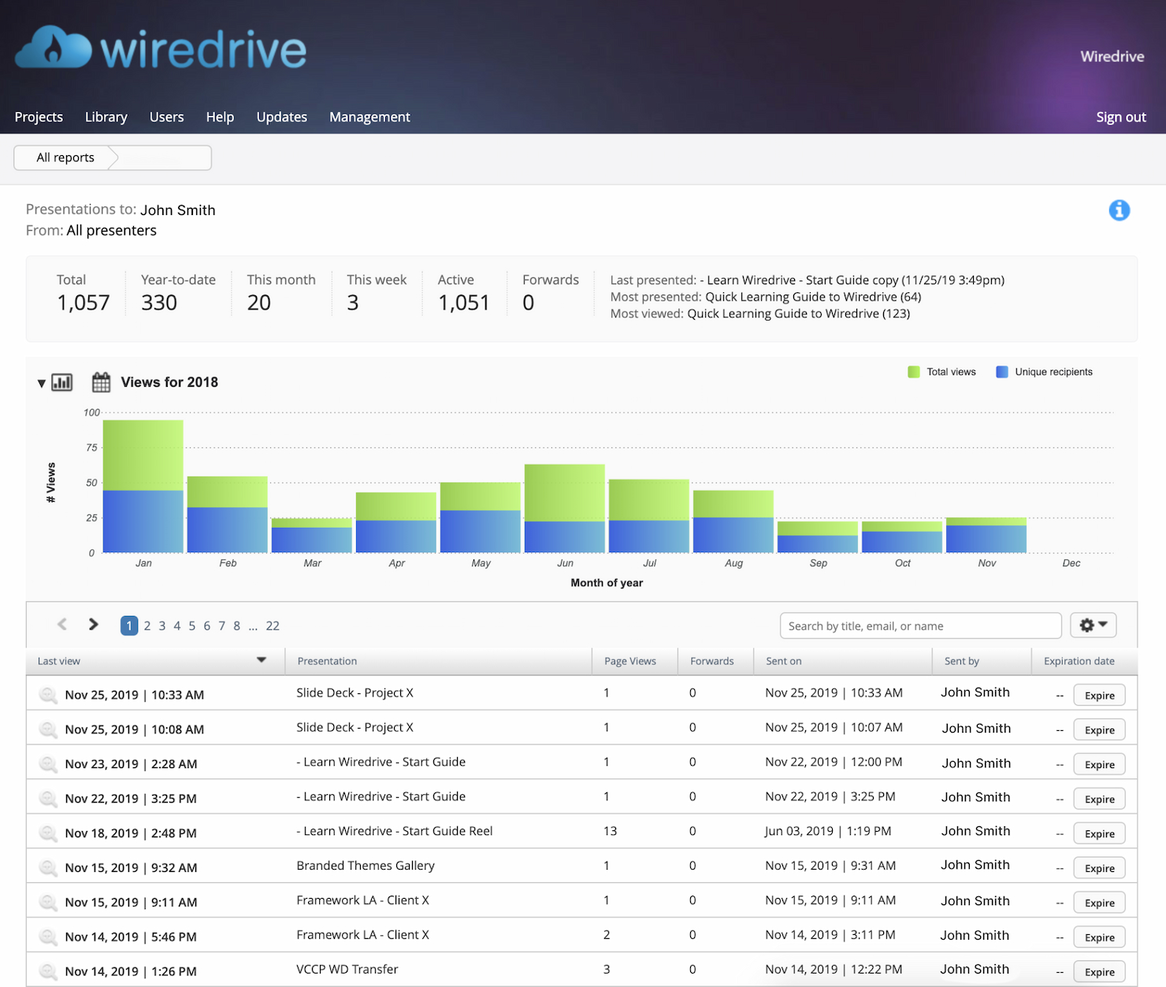Expire the Nov 25 10:08 AM presentation
This screenshot has width=1166, height=987.
[1099, 730]
